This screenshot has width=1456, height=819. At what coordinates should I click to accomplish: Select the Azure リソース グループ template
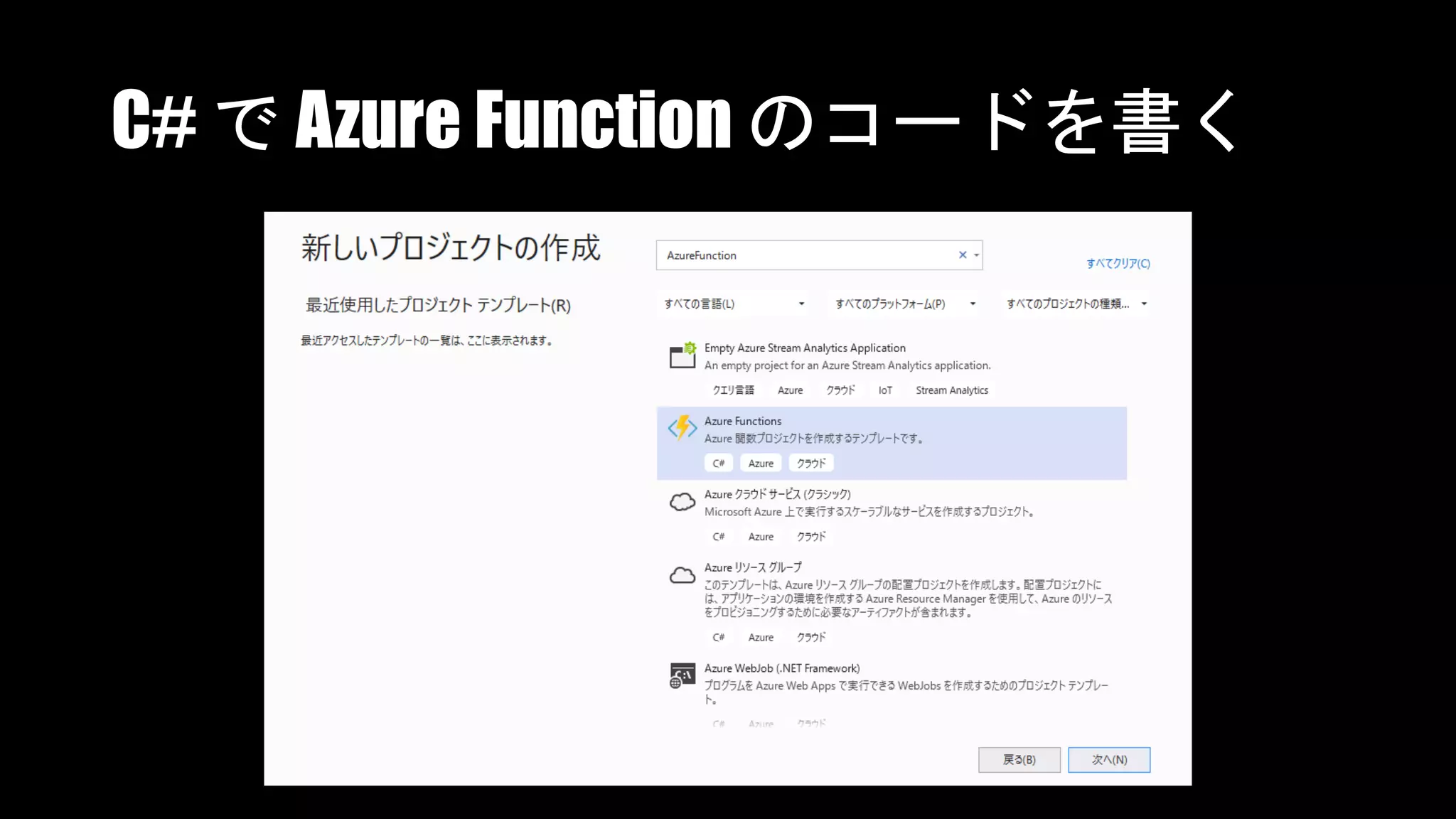click(x=892, y=603)
